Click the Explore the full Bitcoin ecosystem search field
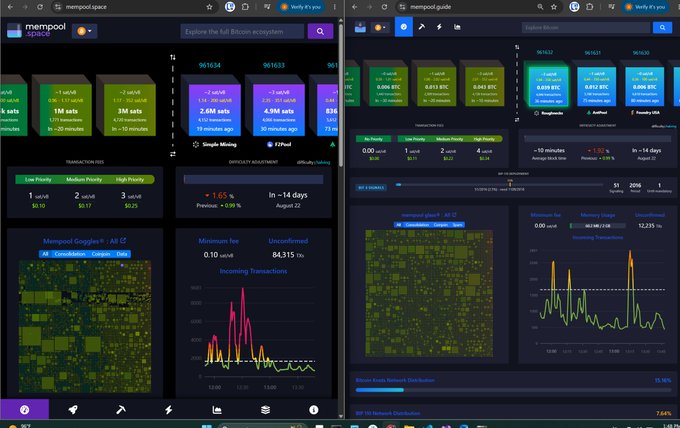The image size is (680, 428). (x=242, y=31)
